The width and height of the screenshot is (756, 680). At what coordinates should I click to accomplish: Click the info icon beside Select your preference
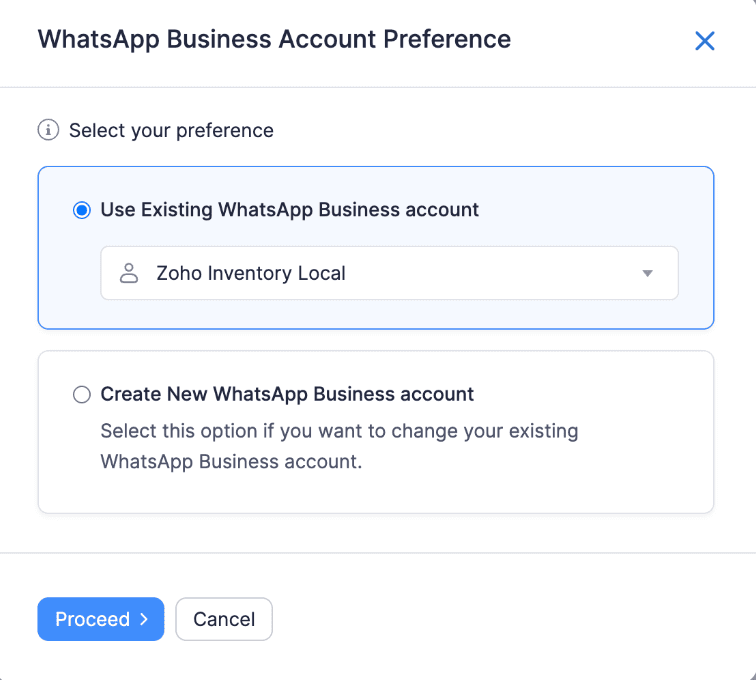pos(47,130)
